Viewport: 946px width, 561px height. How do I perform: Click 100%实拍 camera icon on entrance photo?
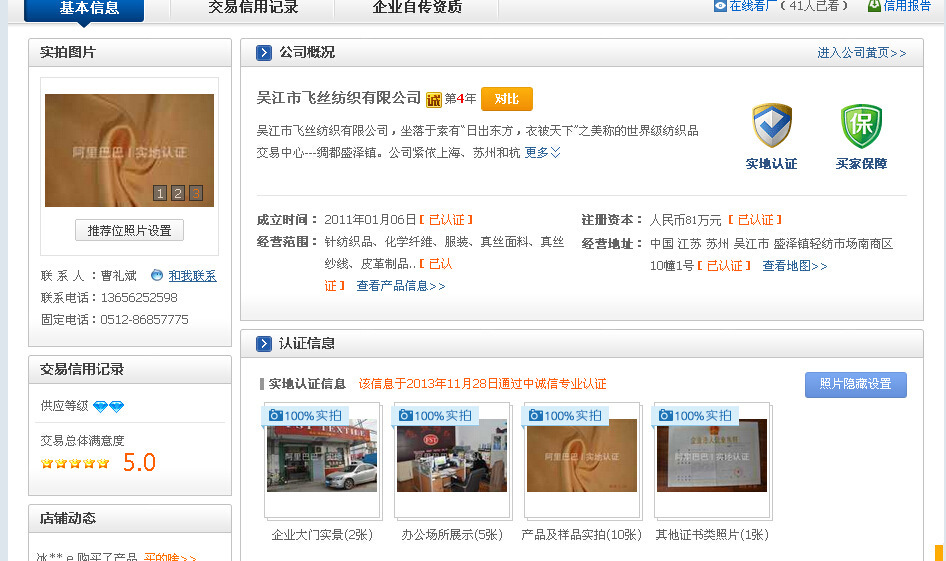coord(276,416)
